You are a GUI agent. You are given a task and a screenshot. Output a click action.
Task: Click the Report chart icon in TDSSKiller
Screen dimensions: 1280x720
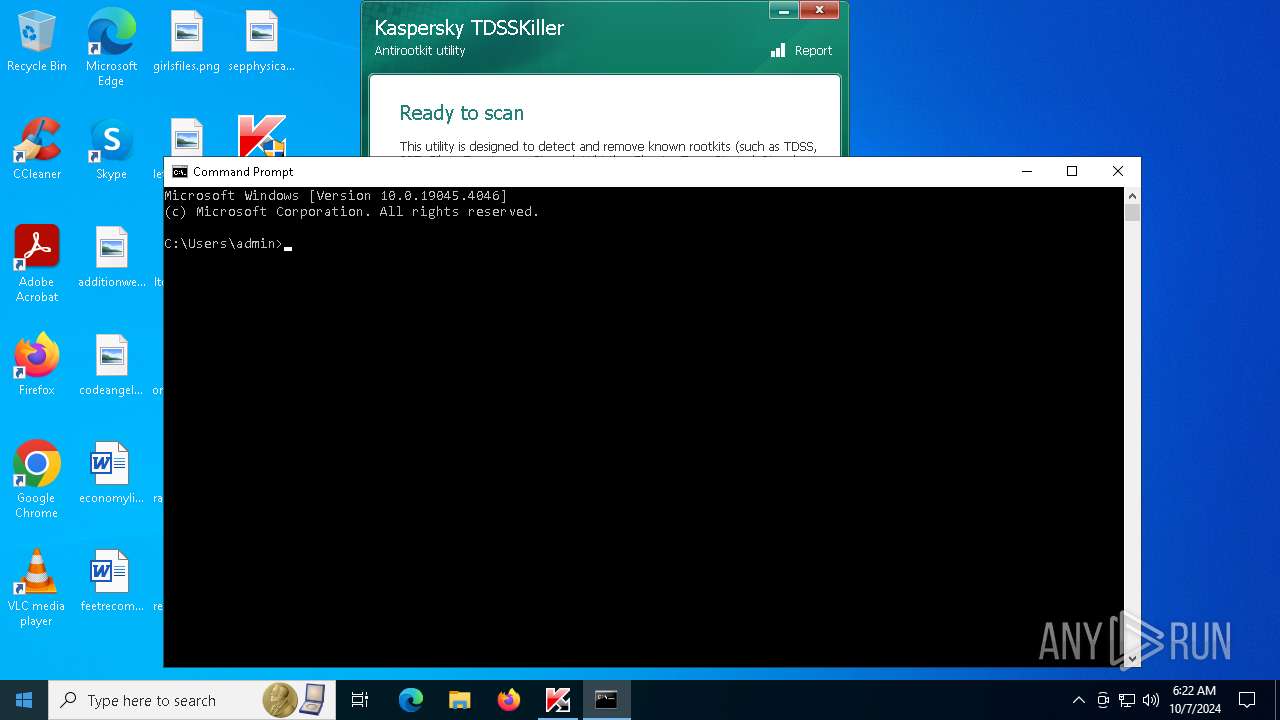pyautogui.click(x=778, y=50)
